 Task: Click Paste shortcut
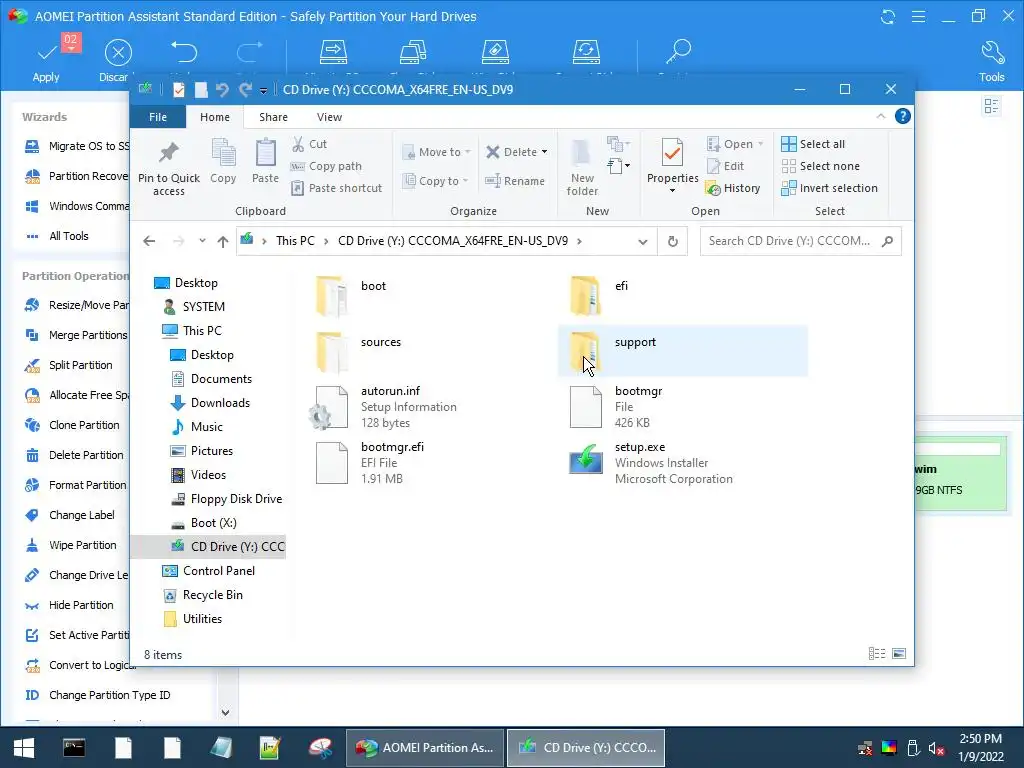point(337,188)
